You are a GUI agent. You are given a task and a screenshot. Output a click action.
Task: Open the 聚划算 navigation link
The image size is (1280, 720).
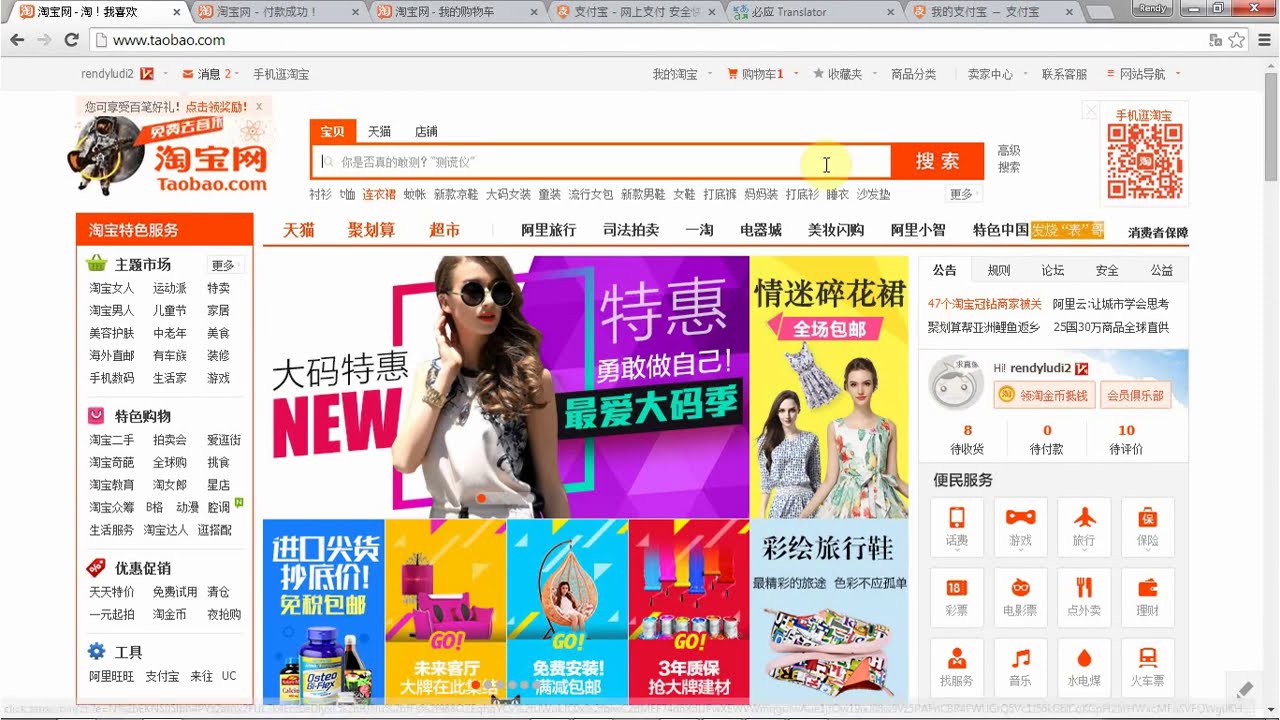tap(371, 230)
